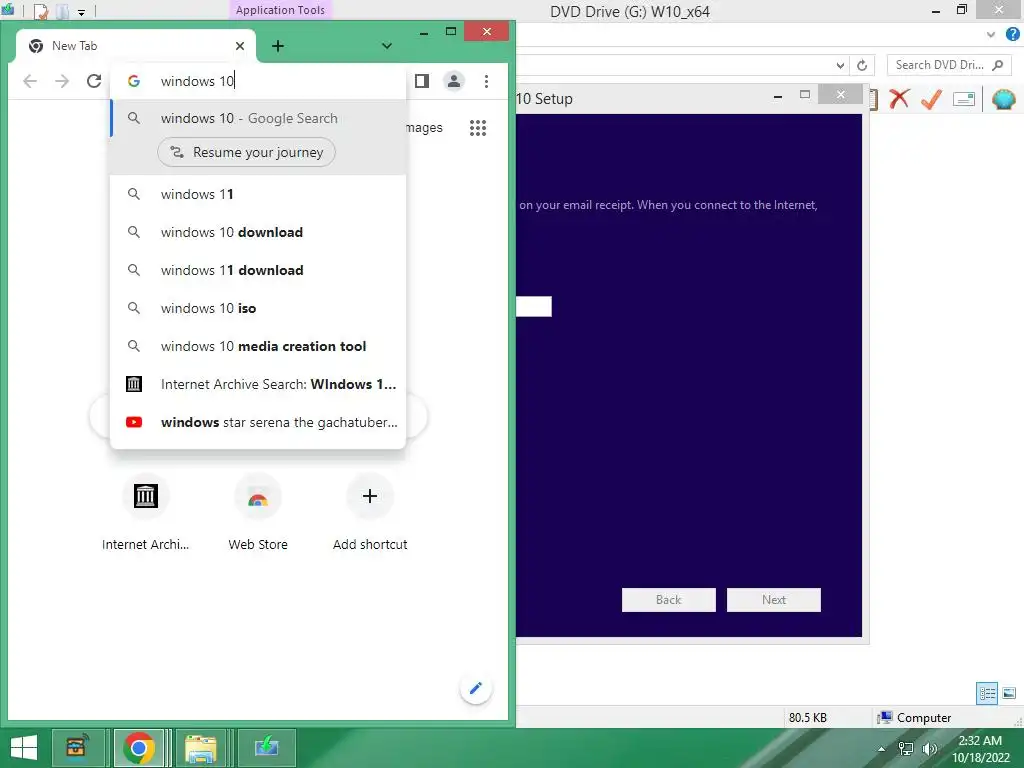Viewport: 1024px width, 768px height.
Task: Open Explorer Help question mark
Action: [x=1012, y=34]
